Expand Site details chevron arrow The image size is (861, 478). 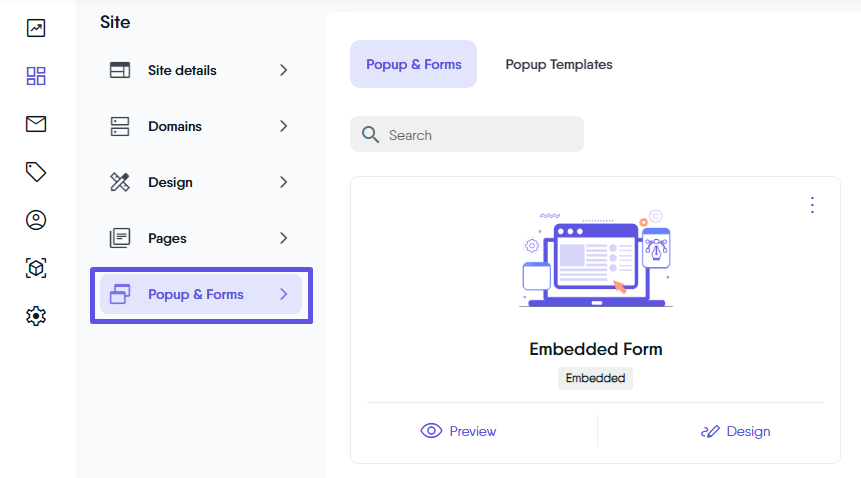coord(284,70)
